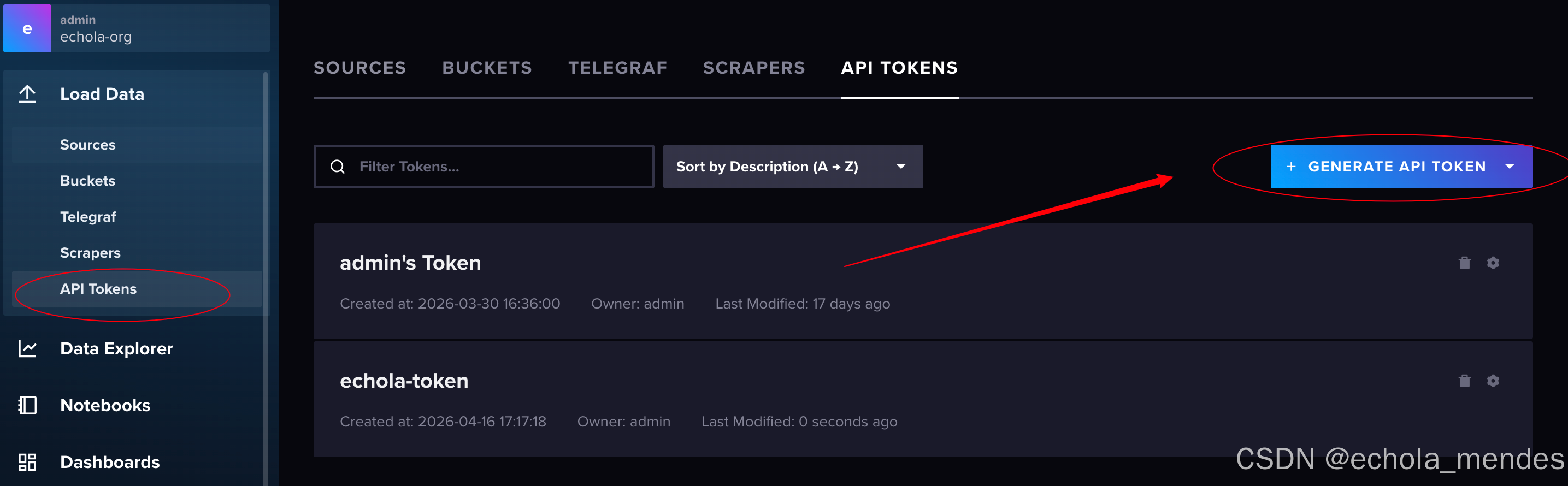1568x486 pixels.
Task: Focus the Filter Tokens search field
Action: point(484,167)
